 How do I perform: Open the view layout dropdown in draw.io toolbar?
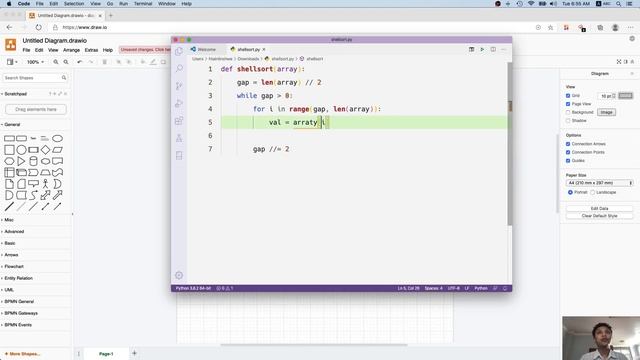point(11,62)
